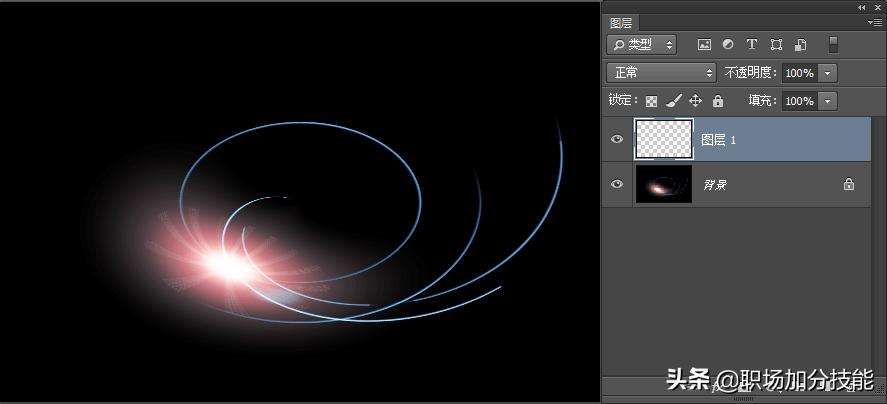
Task: Lock image pixels brush icon
Action: coord(674,101)
